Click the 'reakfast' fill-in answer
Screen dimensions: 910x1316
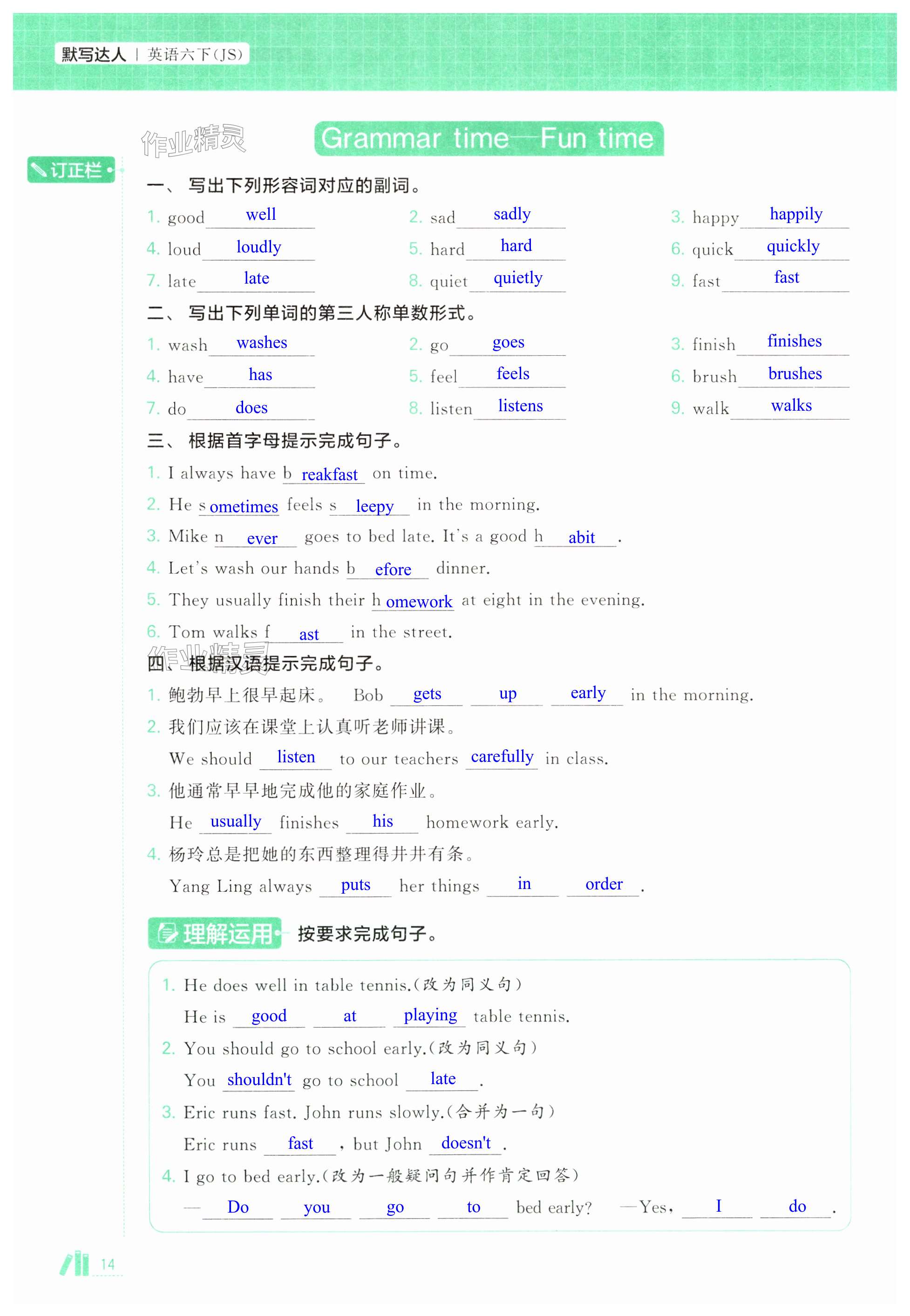329,475
